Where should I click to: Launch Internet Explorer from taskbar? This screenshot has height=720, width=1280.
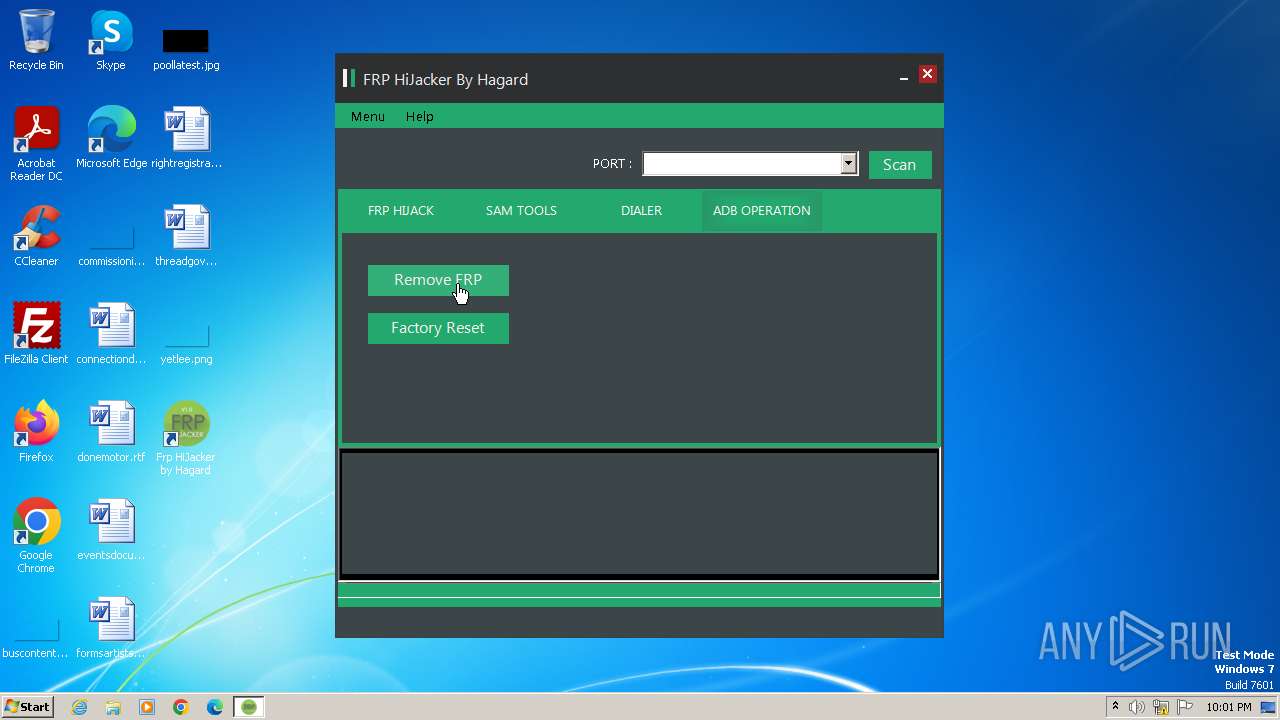point(80,707)
